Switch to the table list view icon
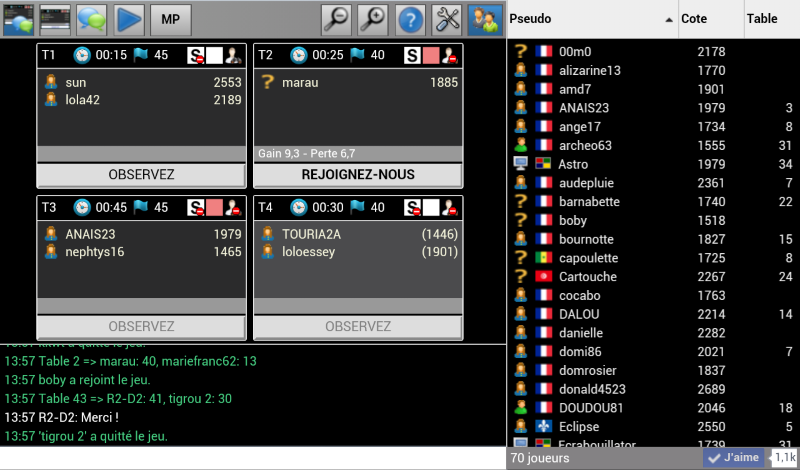 (x=55, y=19)
